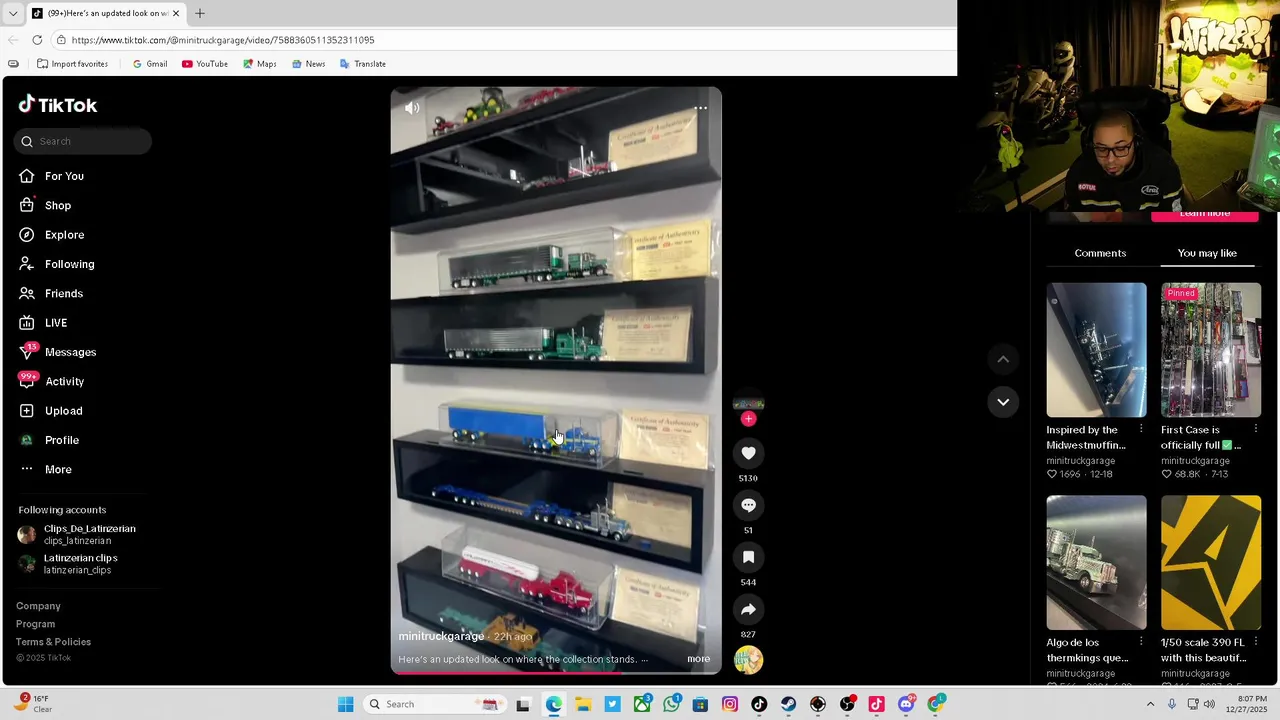Image resolution: width=1280 pixels, height=720 pixels.
Task: Open Instagram from the taskbar
Action: point(730,704)
